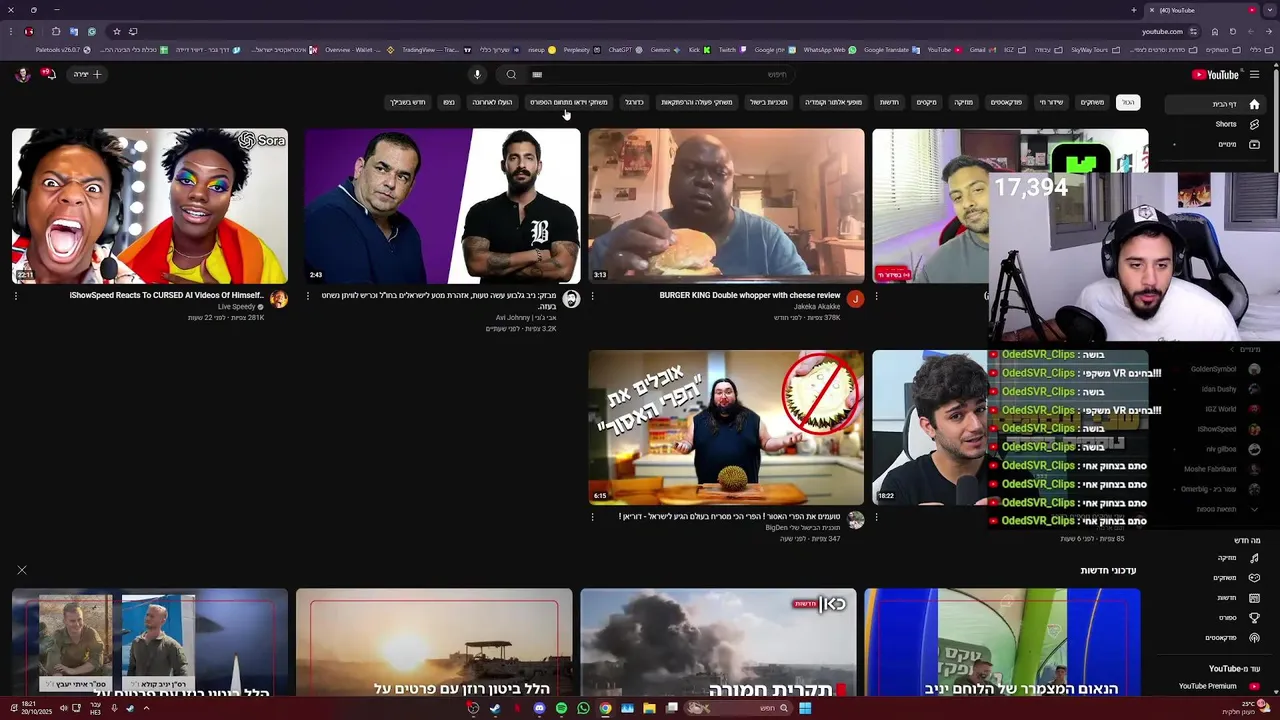Open the Podcasts icon in sidebar
Viewport: 1280px width, 720px height.
tap(1254, 638)
